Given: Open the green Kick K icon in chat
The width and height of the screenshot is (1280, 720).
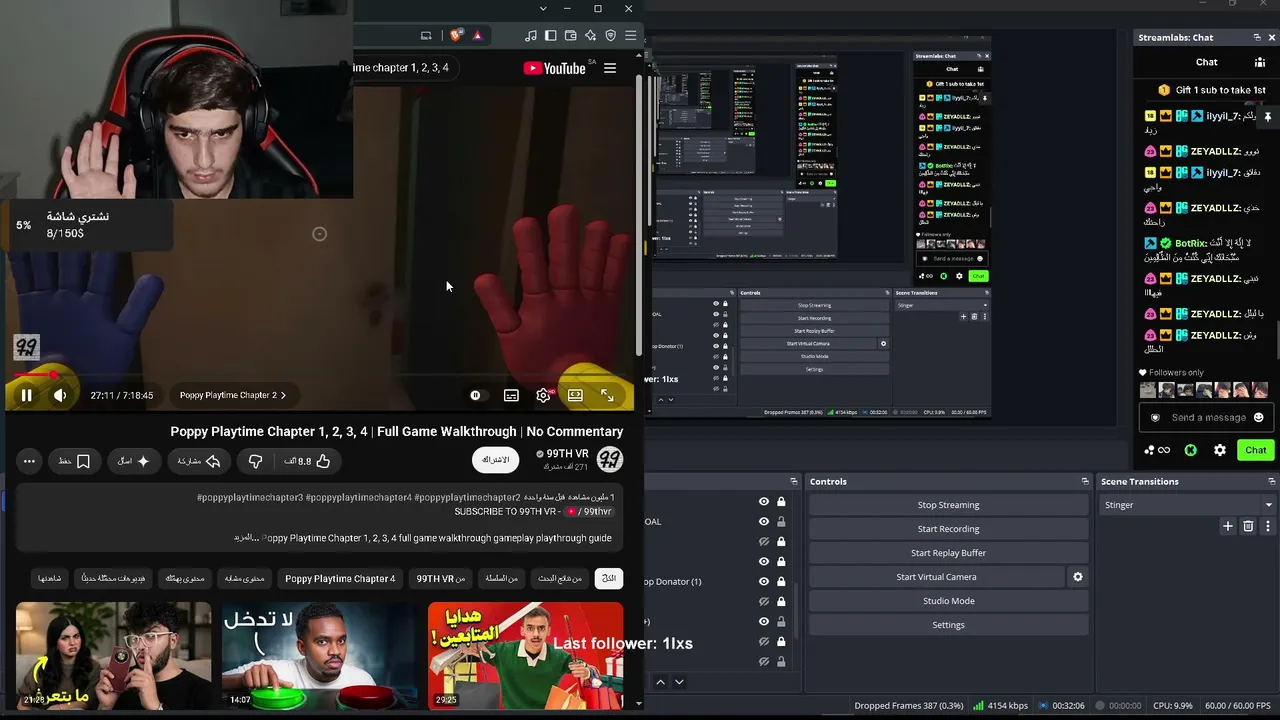Looking at the screenshot, I should [1190, 451].
